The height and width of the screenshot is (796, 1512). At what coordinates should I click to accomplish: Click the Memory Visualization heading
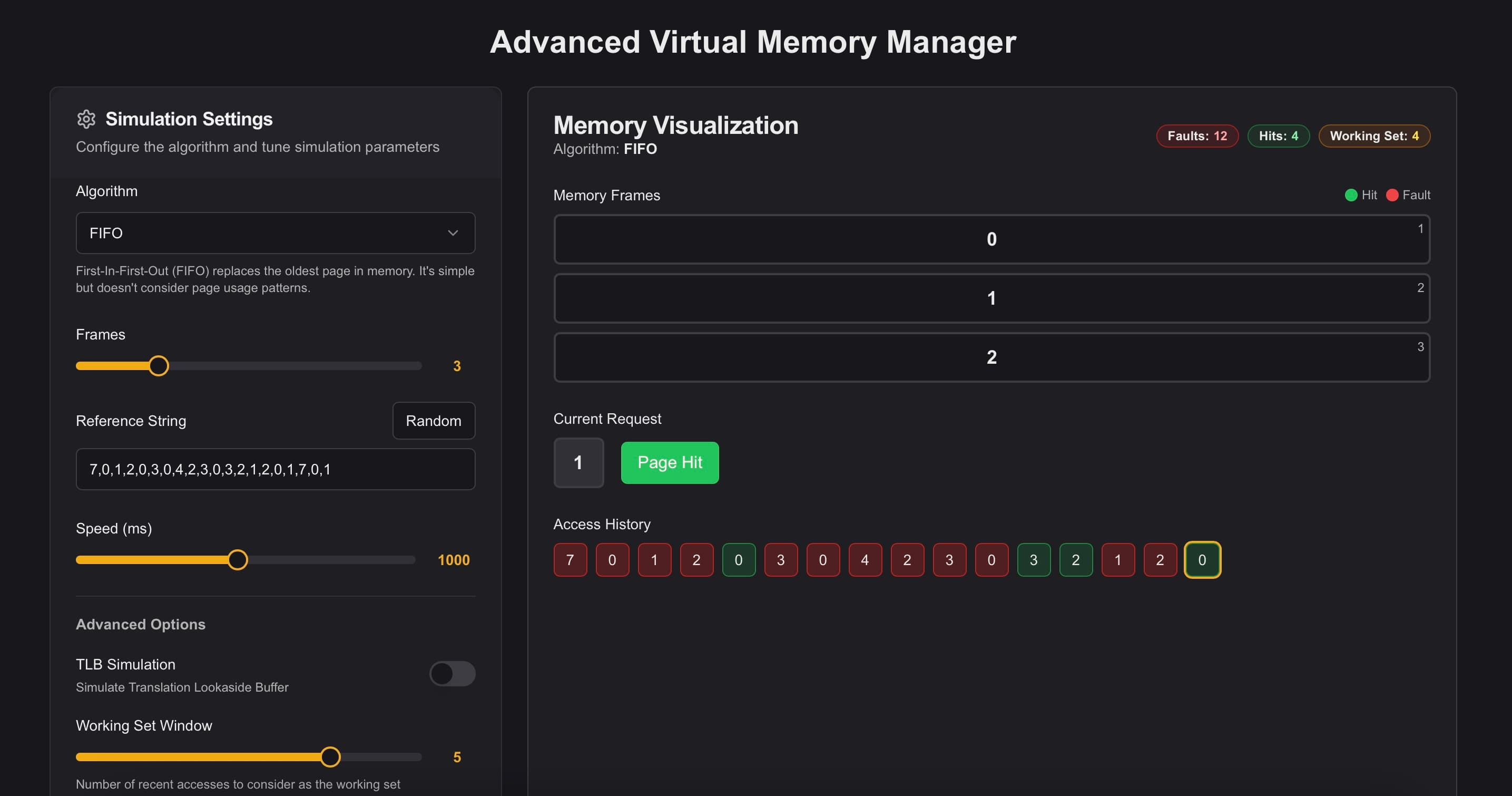[675, 125]
